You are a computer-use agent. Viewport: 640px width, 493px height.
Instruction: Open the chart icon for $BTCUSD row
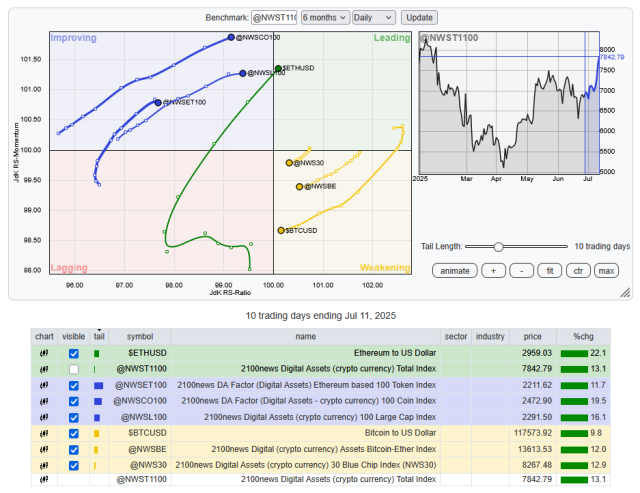point(45,432)
